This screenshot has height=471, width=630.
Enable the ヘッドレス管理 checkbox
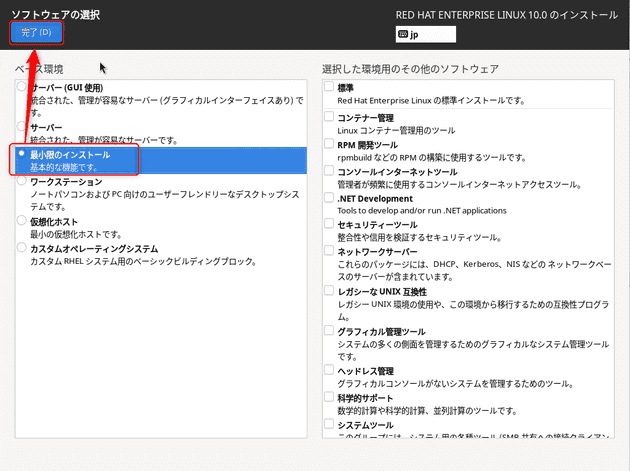coord(329,370)
